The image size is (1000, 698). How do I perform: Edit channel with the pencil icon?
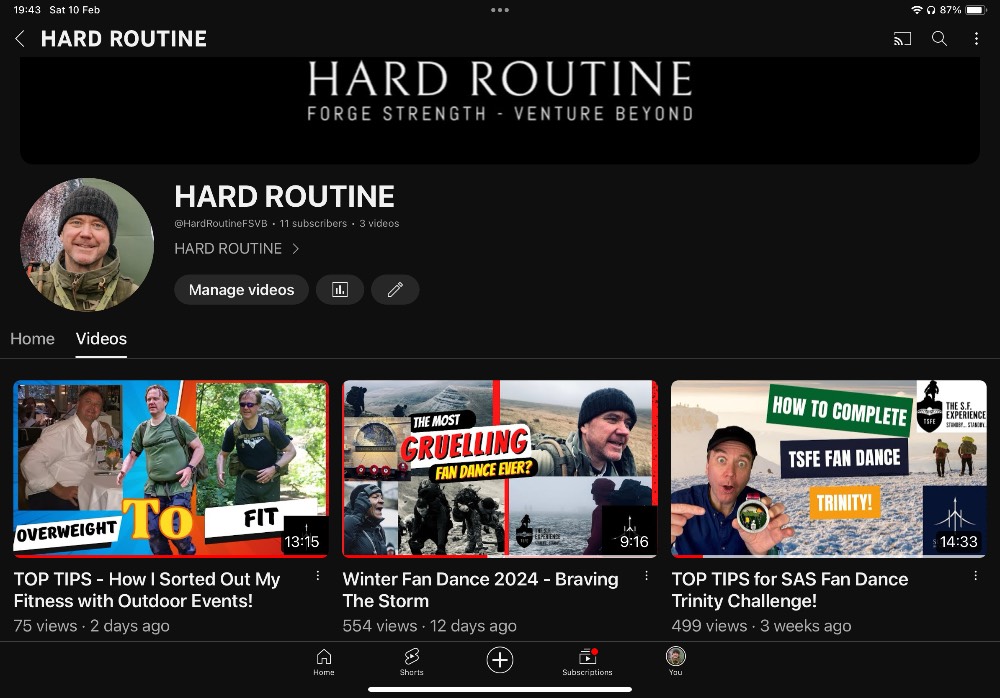pyautogui.click(x=395, y=290)
